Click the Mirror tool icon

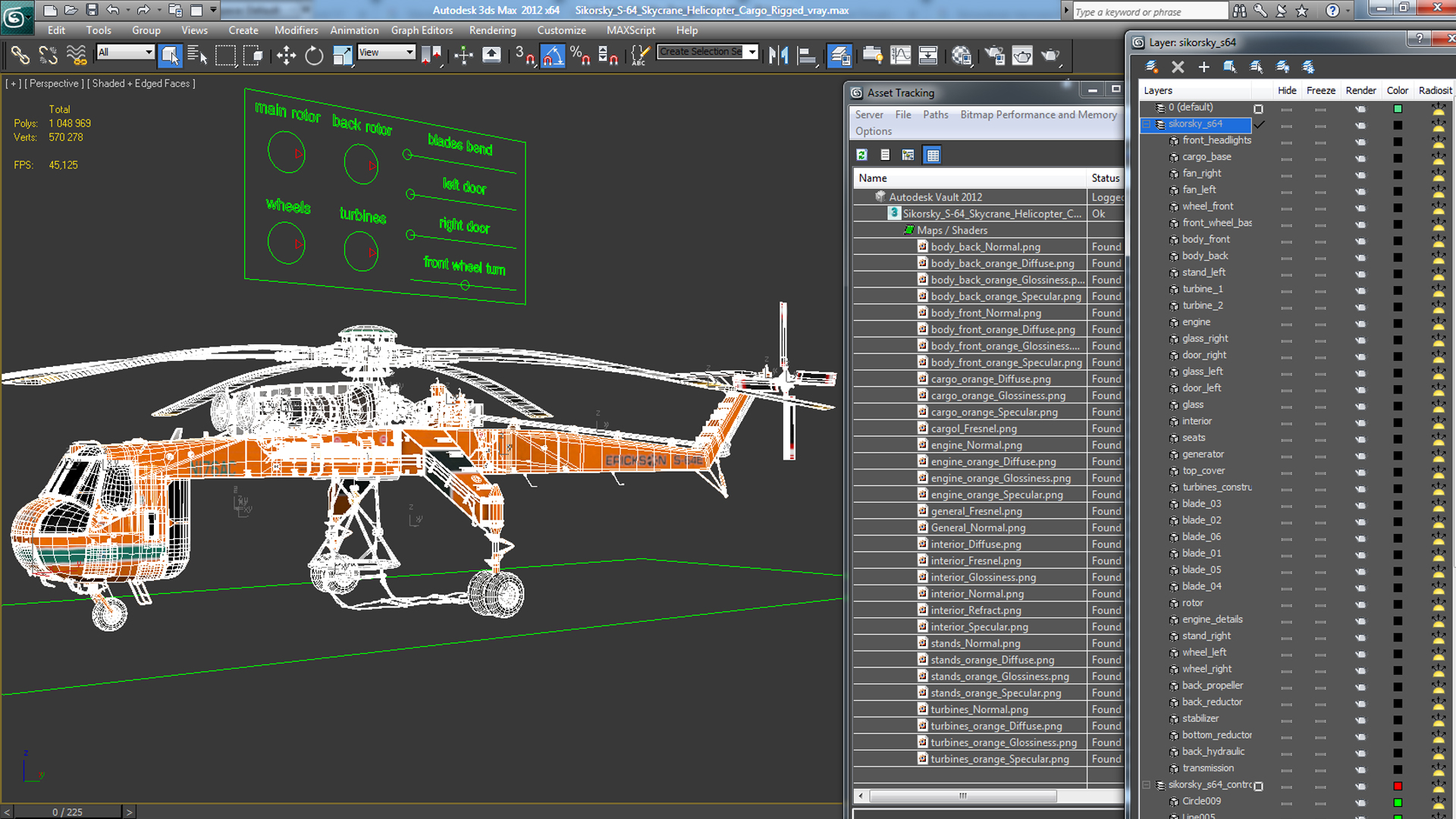pyautogui.click(x=779, y=55)
